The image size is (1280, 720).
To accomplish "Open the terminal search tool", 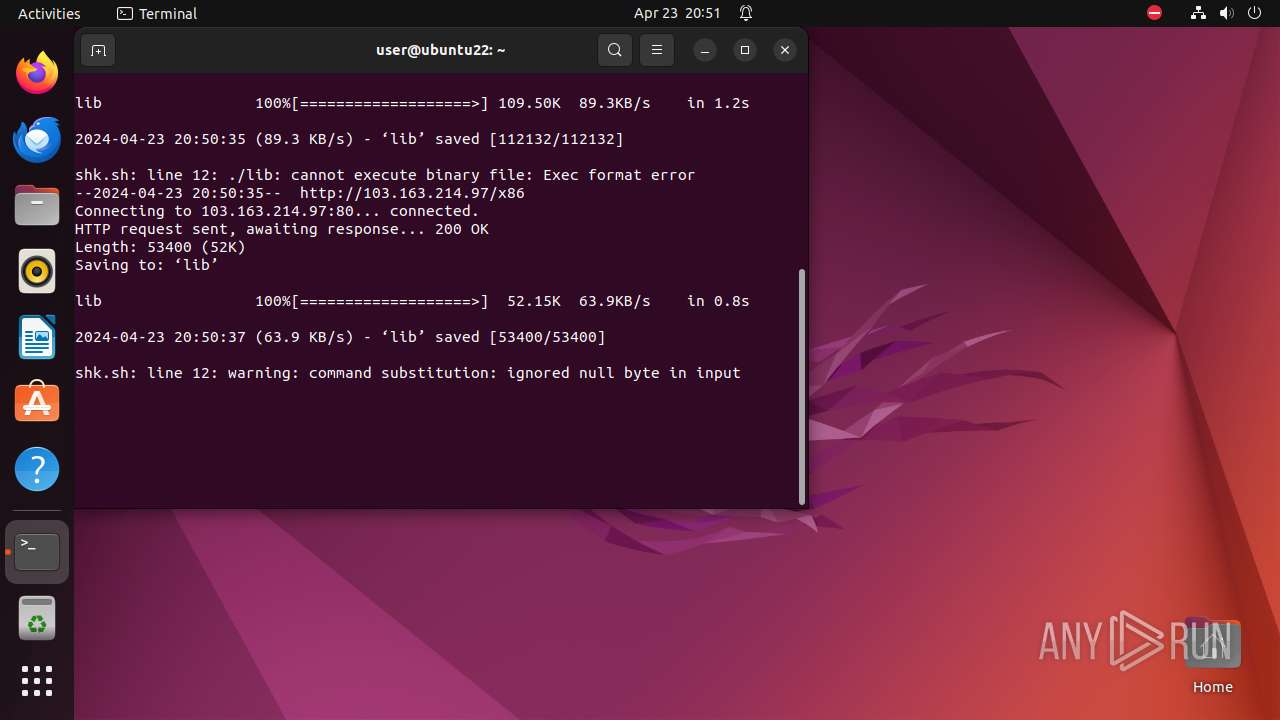I will point(615,50).
